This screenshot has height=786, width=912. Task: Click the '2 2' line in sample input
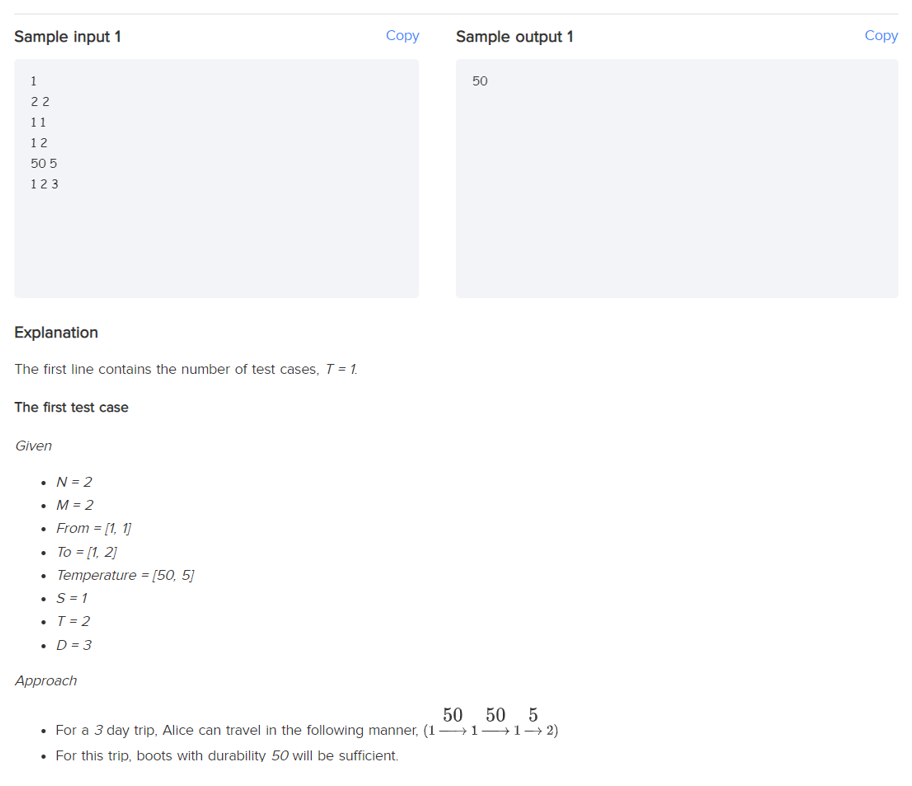click(x=40, y=102)
